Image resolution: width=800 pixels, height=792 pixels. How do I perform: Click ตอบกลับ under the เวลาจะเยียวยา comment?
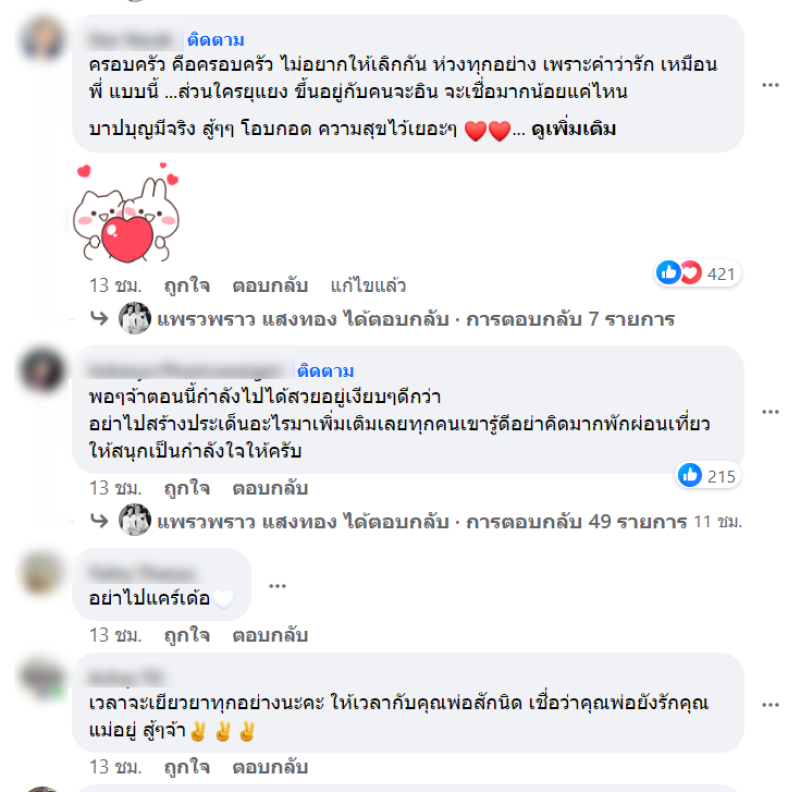(x=270, y=767)
